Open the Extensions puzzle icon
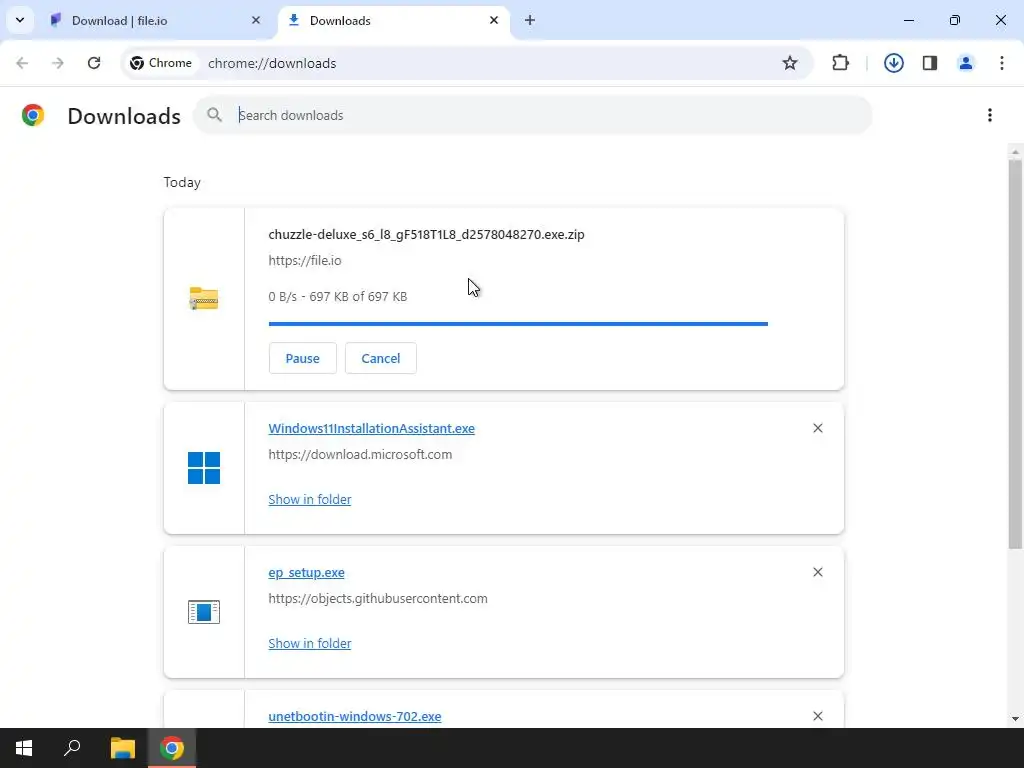The image size is (1024, 768). tap(840, 63)
